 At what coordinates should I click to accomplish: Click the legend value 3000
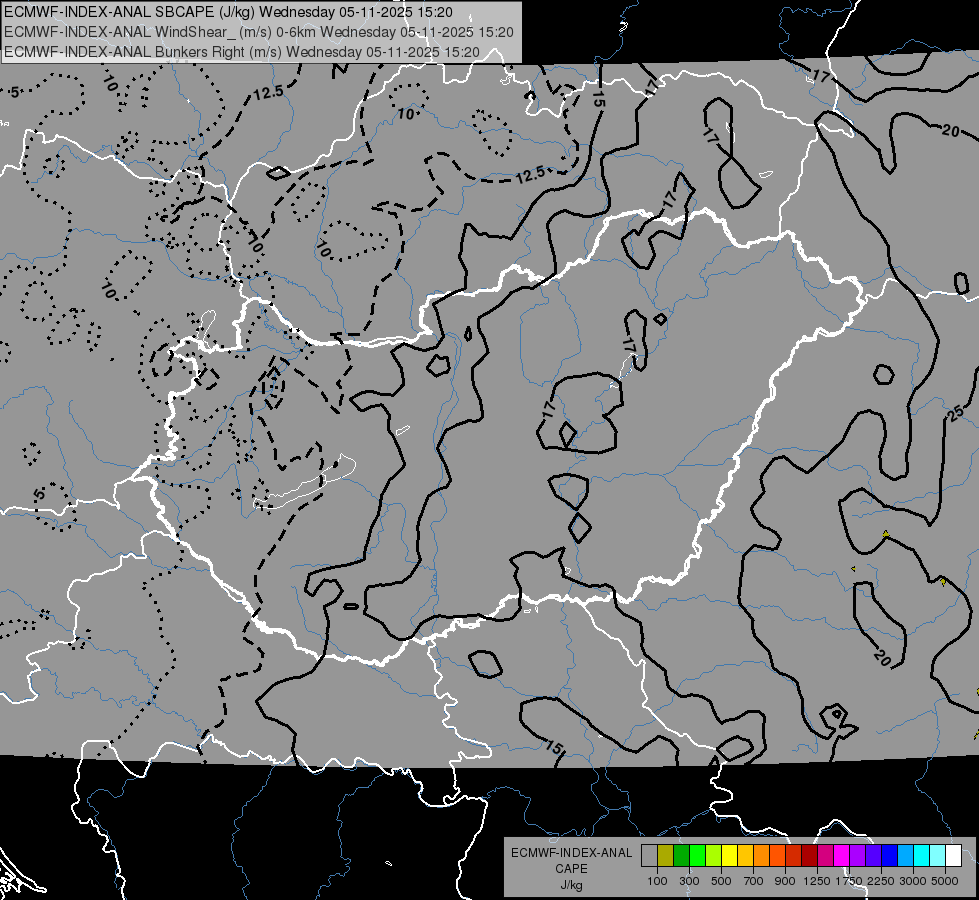[913, 881]
